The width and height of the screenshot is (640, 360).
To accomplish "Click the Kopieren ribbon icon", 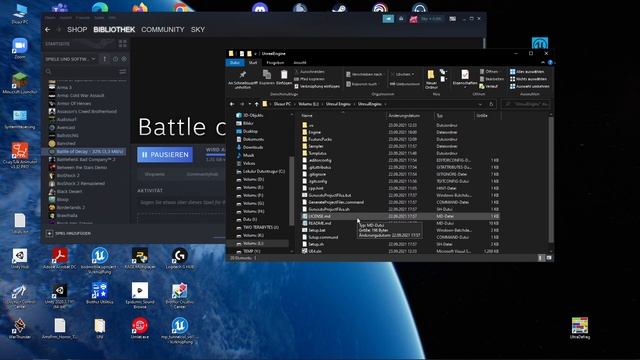I will tap(267, 75).
